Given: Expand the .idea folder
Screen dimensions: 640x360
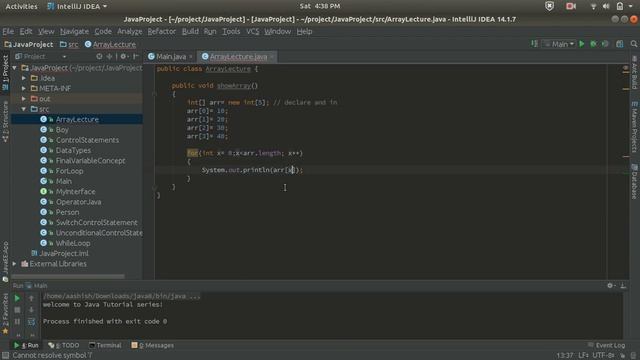Looking at the screenshot, I should 24,78.
